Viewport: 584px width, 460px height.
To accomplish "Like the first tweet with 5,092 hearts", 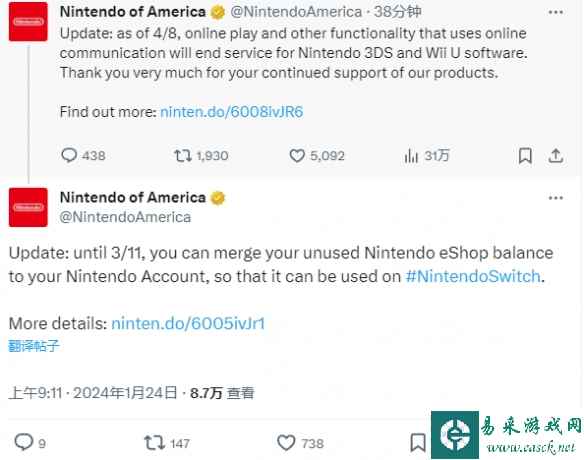I will tap(317, 155).
